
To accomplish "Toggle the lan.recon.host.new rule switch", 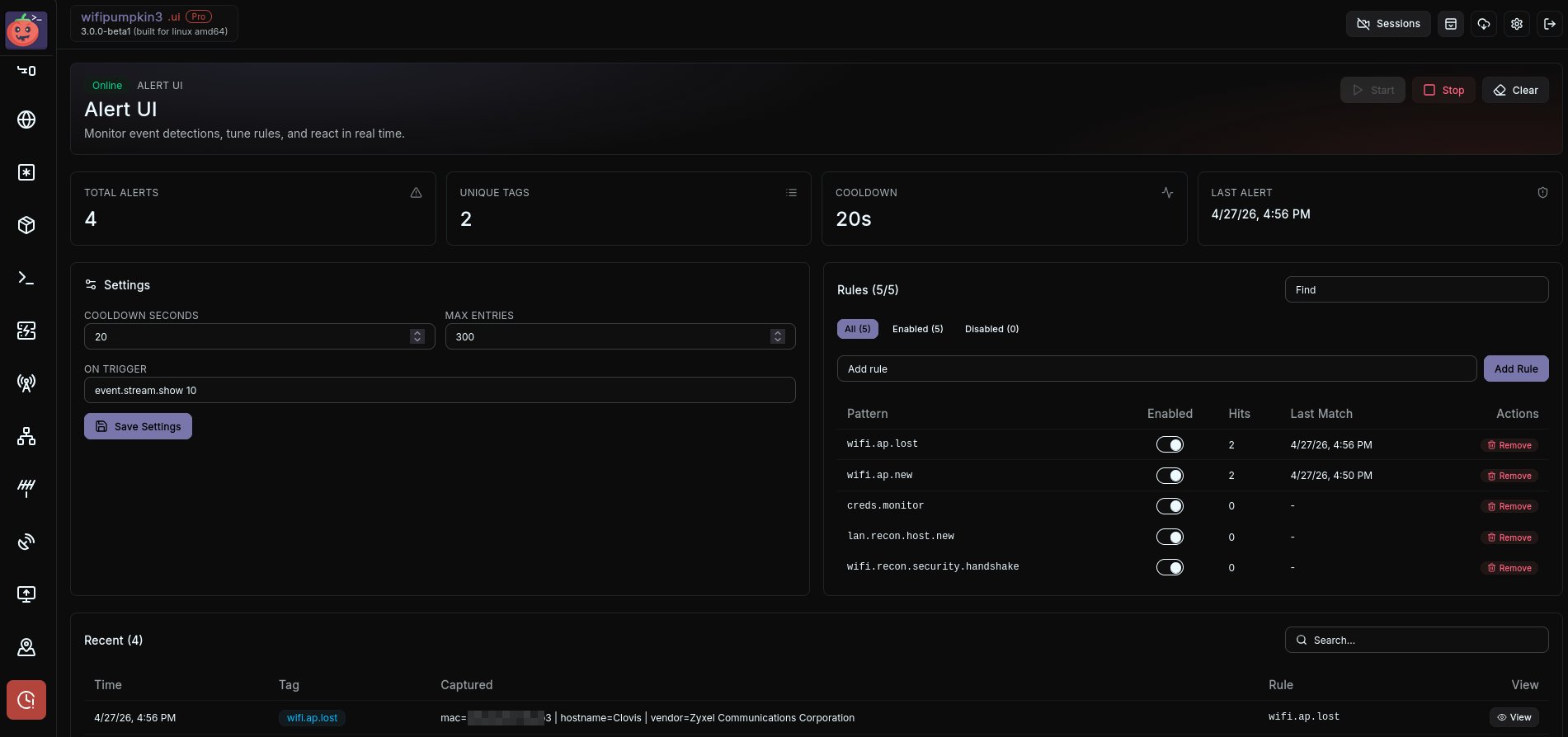I will 1170,537.
